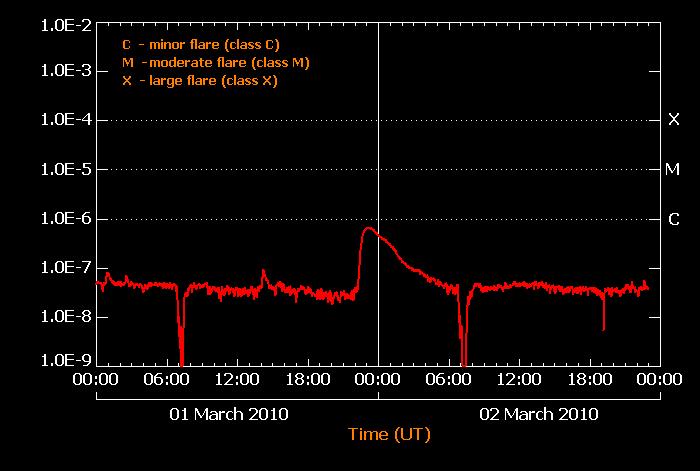Click the peak of the red flare curve
This screenshot has height=471, width=700.
[x=369, y=228]
